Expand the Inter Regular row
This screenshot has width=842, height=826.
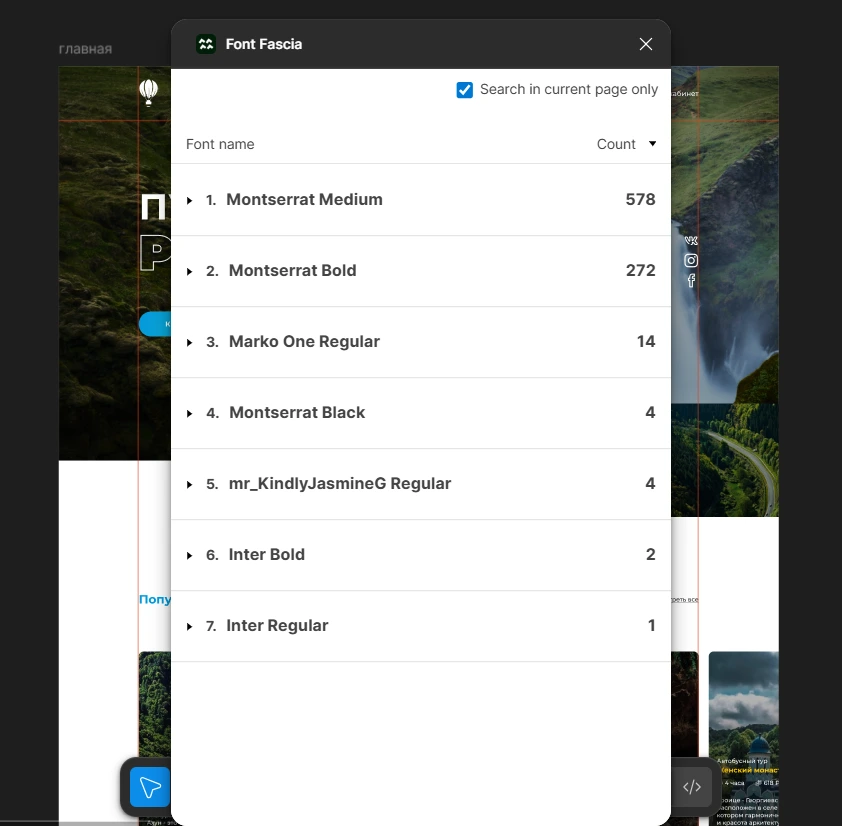[190, 626]
